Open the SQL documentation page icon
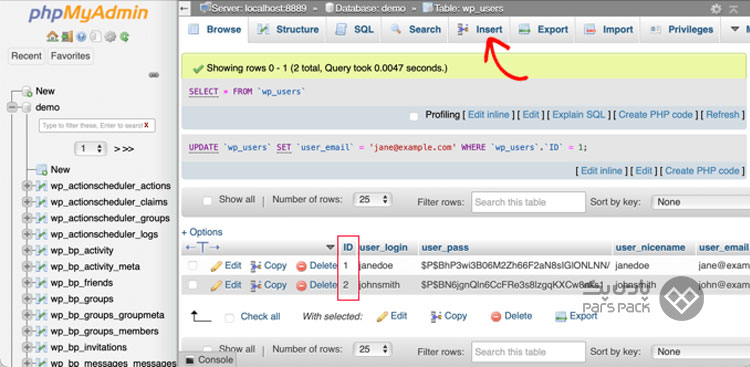 pos(96,36)
